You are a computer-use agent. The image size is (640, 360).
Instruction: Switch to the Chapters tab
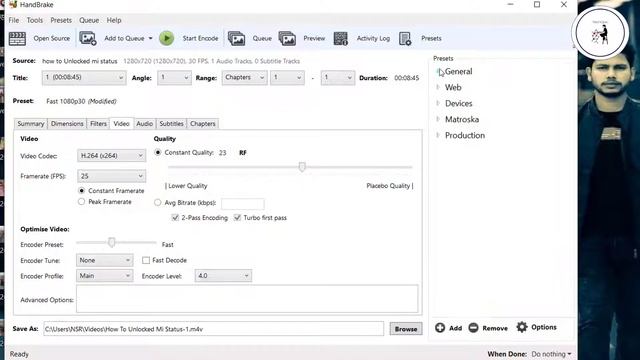(x=202, y=124)
